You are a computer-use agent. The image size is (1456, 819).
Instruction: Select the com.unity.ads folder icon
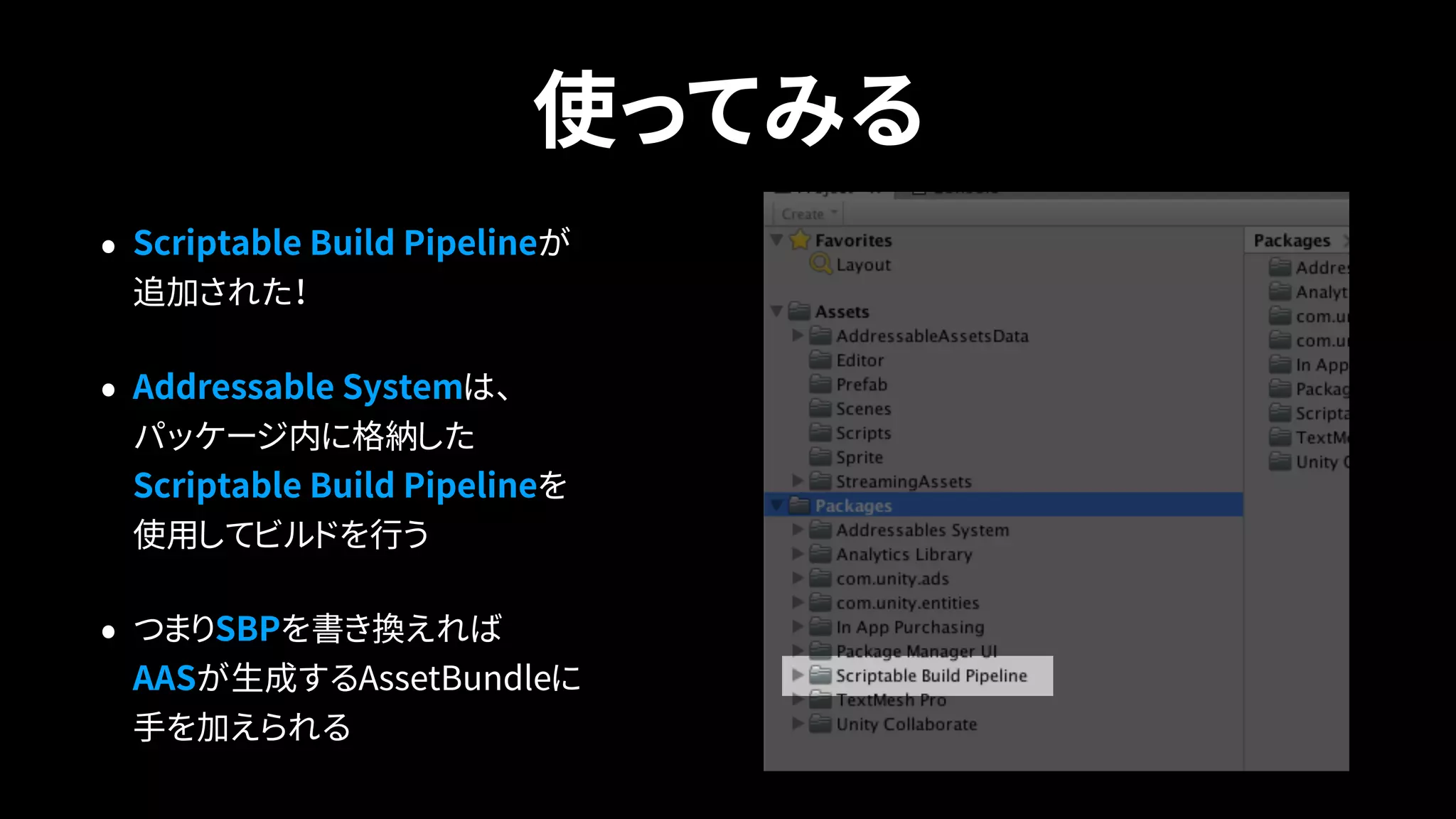coord(820,578)
